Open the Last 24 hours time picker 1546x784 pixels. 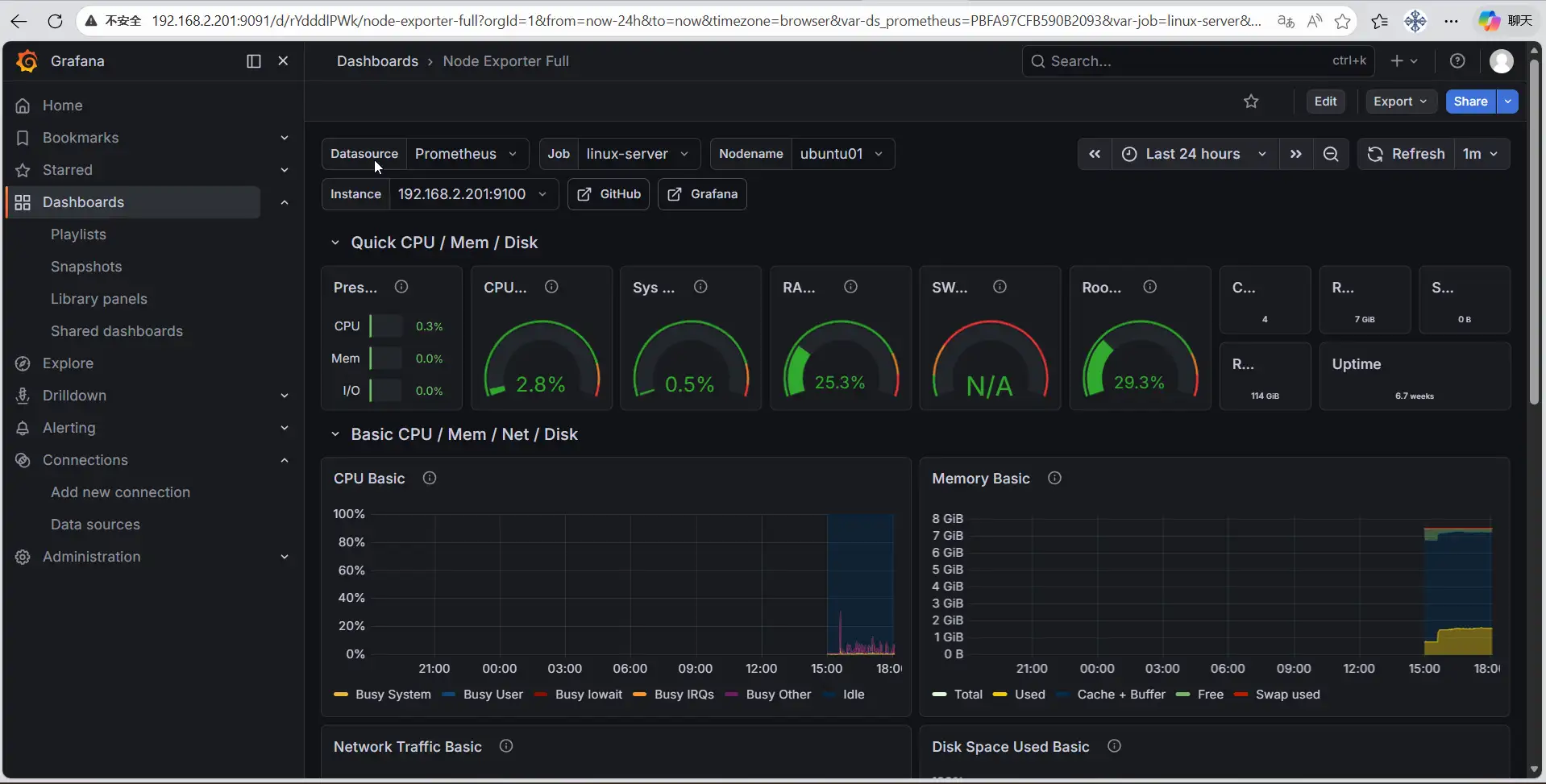coord(1193,154)
